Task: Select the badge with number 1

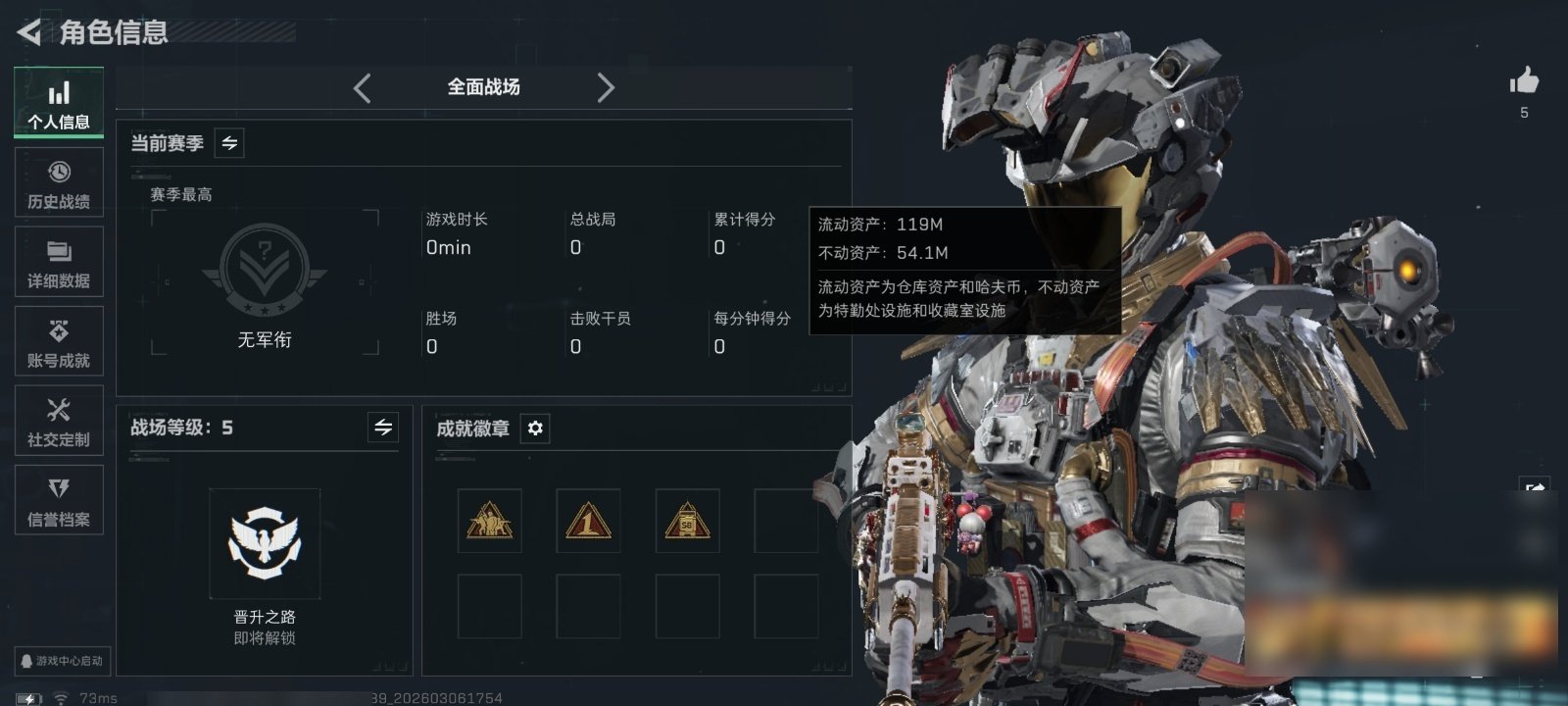Action: 588,521
